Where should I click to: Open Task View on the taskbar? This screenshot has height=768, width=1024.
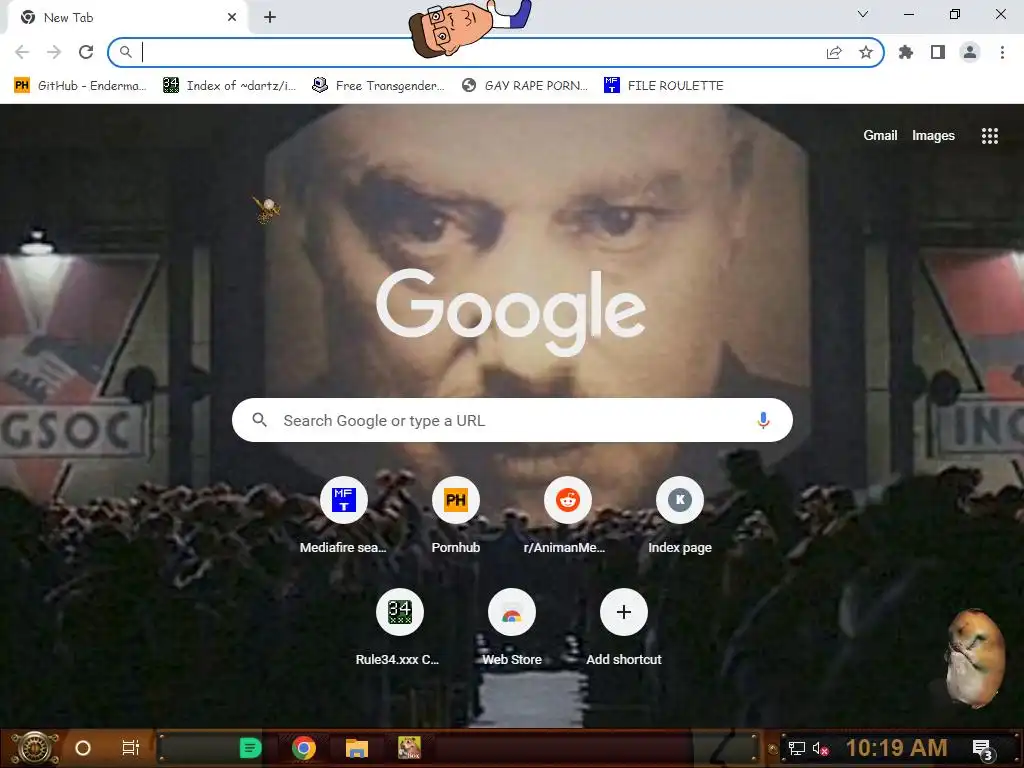tap(131, 748)
